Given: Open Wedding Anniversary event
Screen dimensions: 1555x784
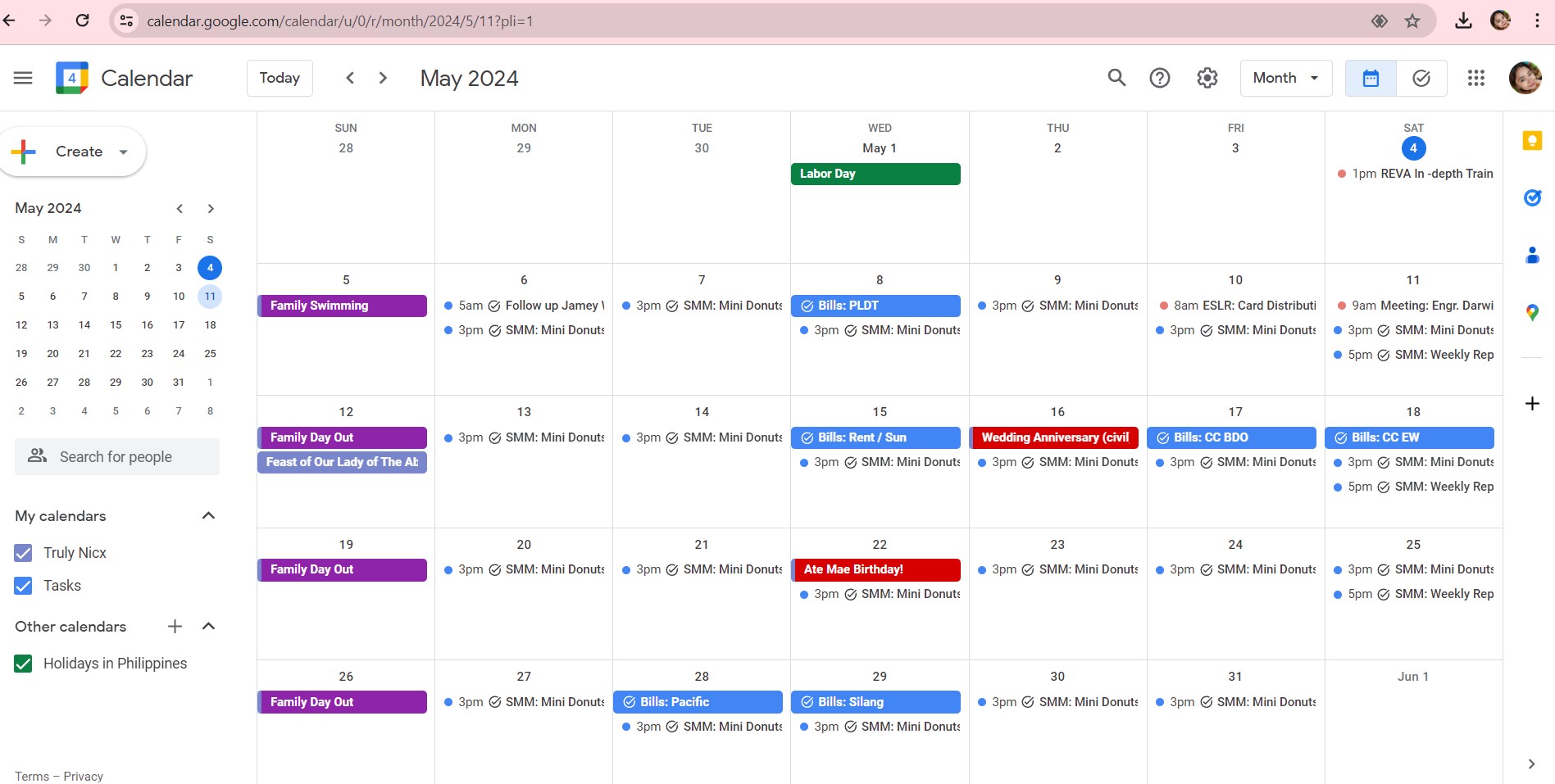Looking at the screenshot, I should pyautogui.click(x=1053, y=437).
